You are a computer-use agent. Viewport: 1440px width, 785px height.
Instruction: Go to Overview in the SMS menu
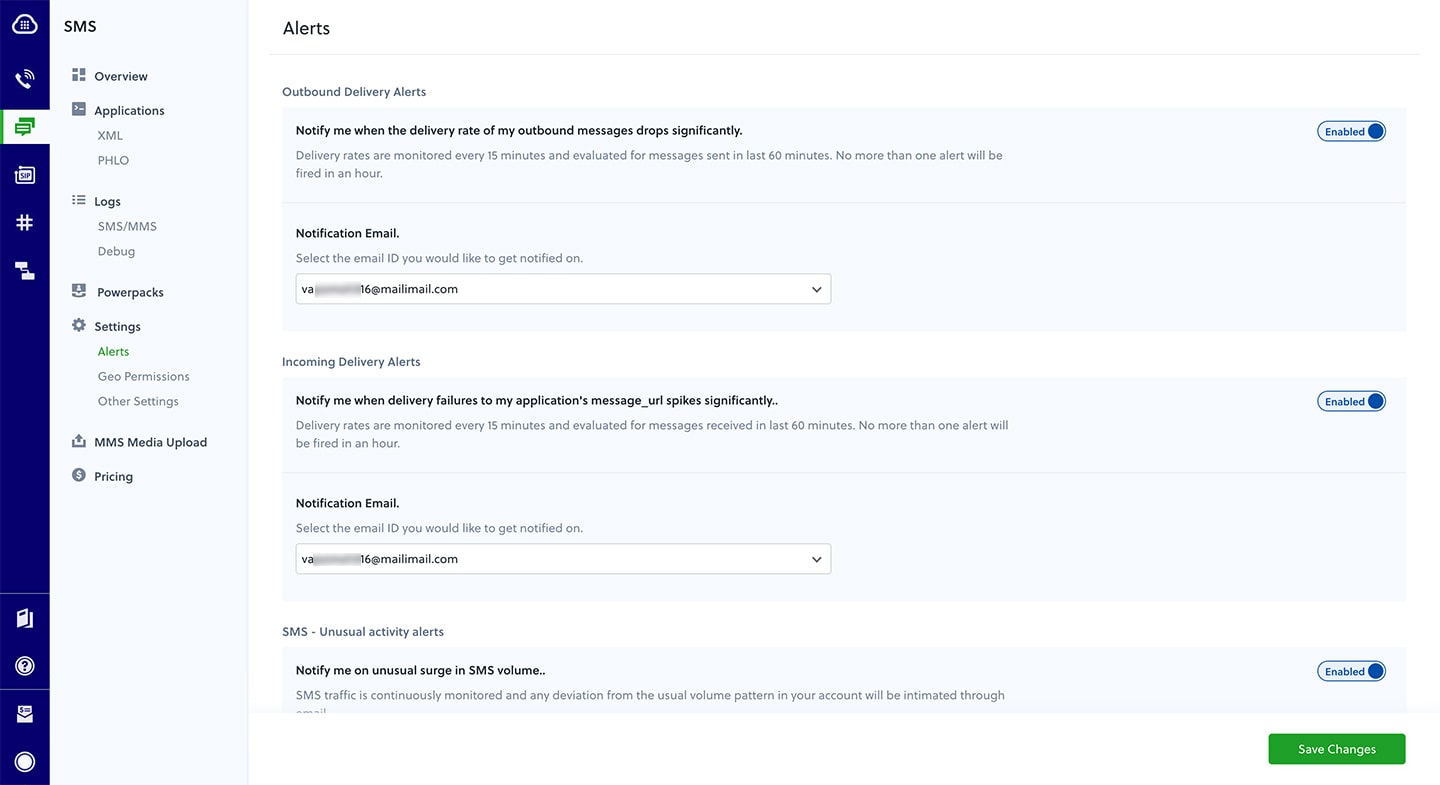pos(121,76)
